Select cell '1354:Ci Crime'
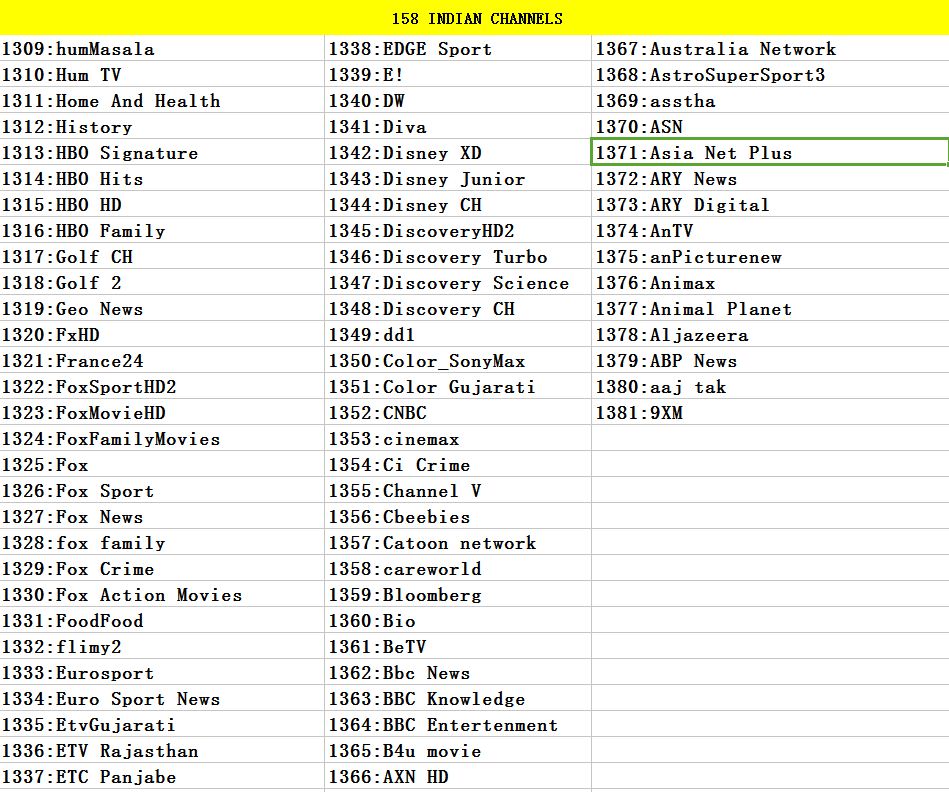Screen dimensions: 949x792 click(458, 465)
